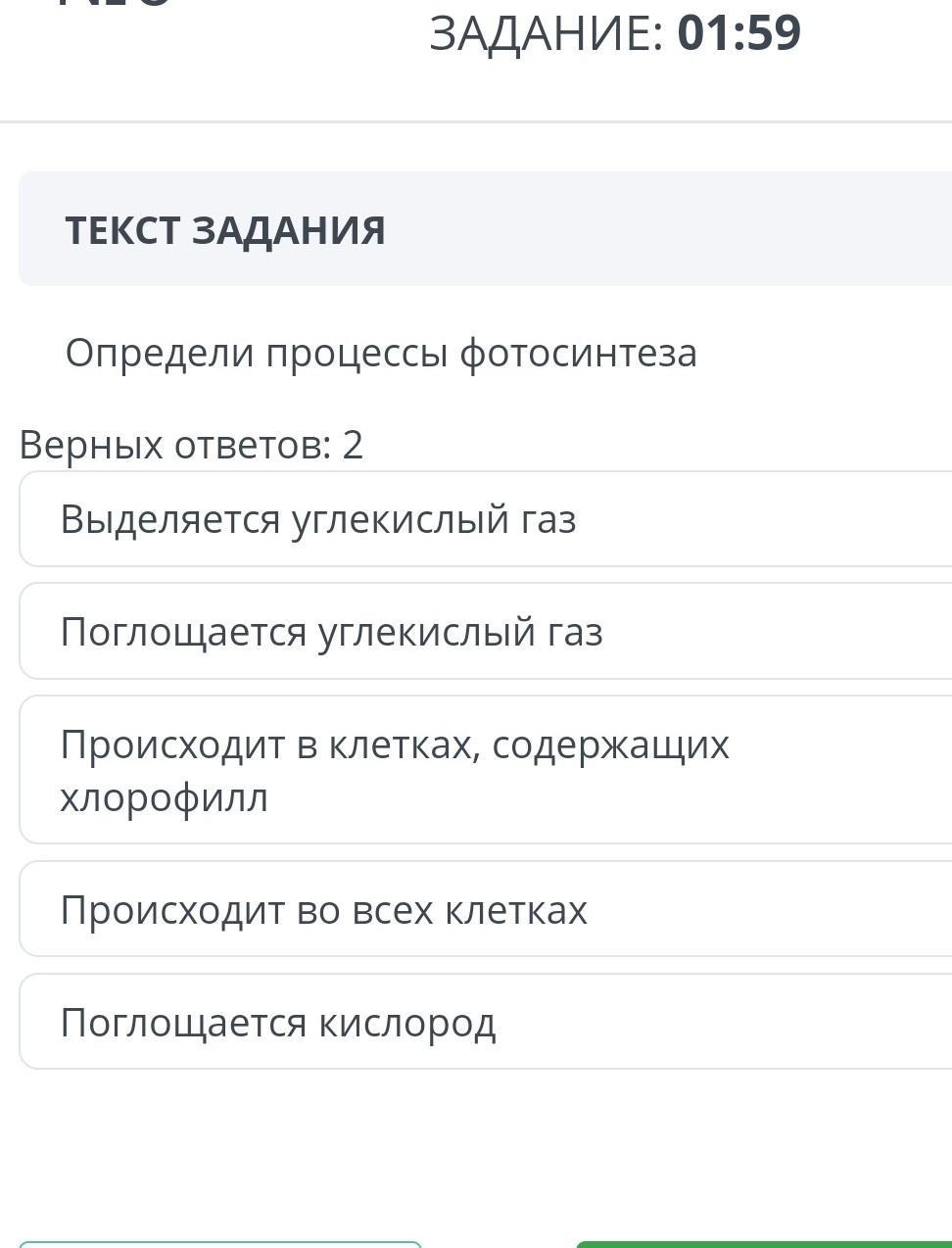
Task: Select answer 'Поглощается углекислый газ'
Action: coord(486,631)
